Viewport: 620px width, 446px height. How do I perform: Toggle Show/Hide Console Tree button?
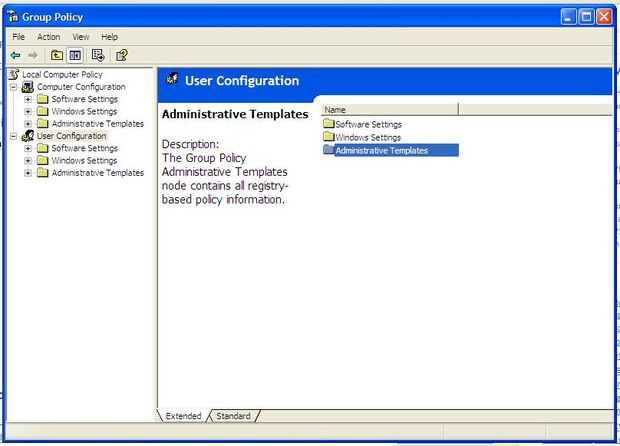point(75,55)
